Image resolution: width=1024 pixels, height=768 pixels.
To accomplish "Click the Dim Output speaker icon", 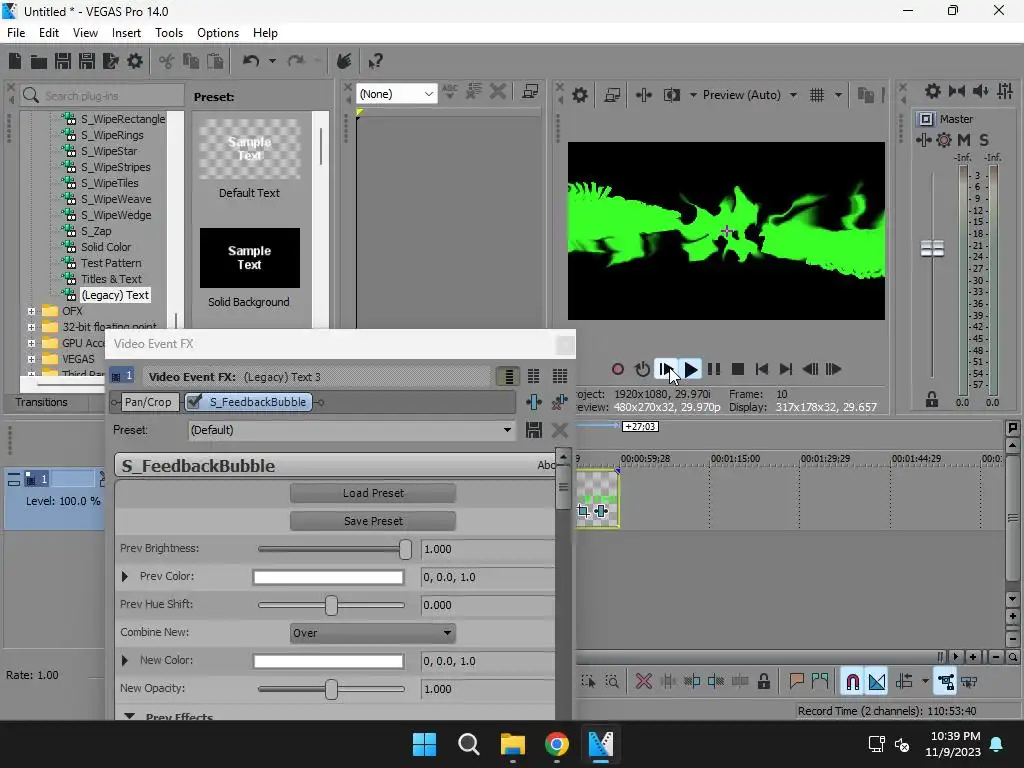I will click(x=981, y=91).
